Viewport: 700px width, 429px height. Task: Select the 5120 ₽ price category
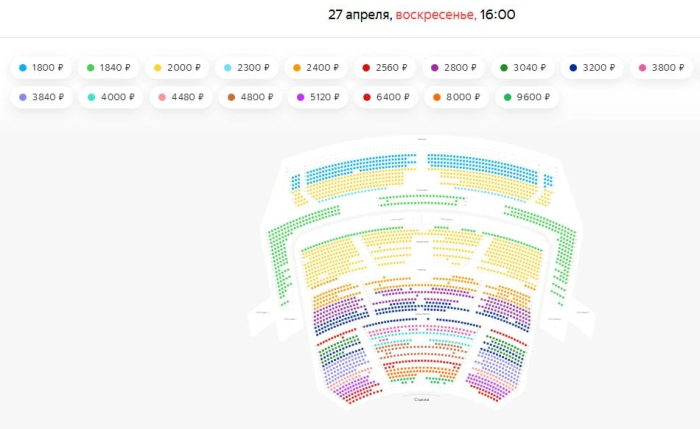318,97
